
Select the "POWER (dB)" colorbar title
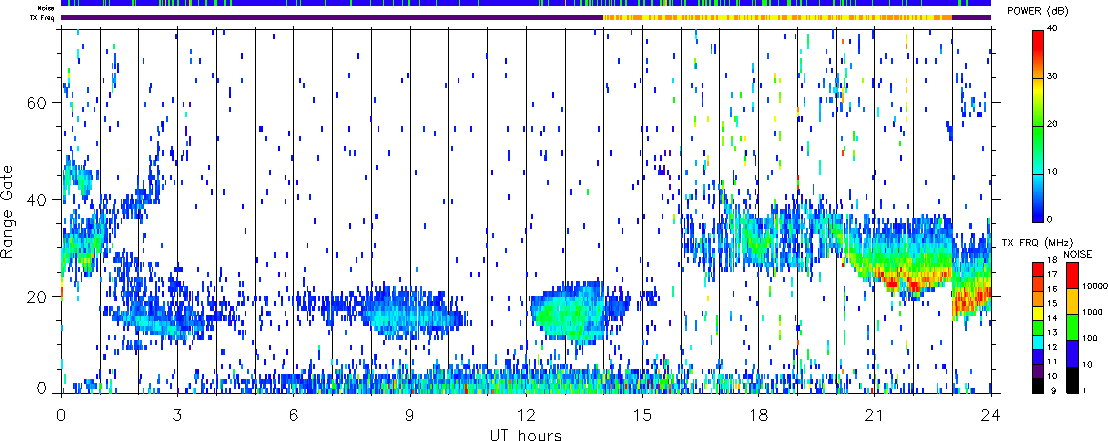[1038, 10]
